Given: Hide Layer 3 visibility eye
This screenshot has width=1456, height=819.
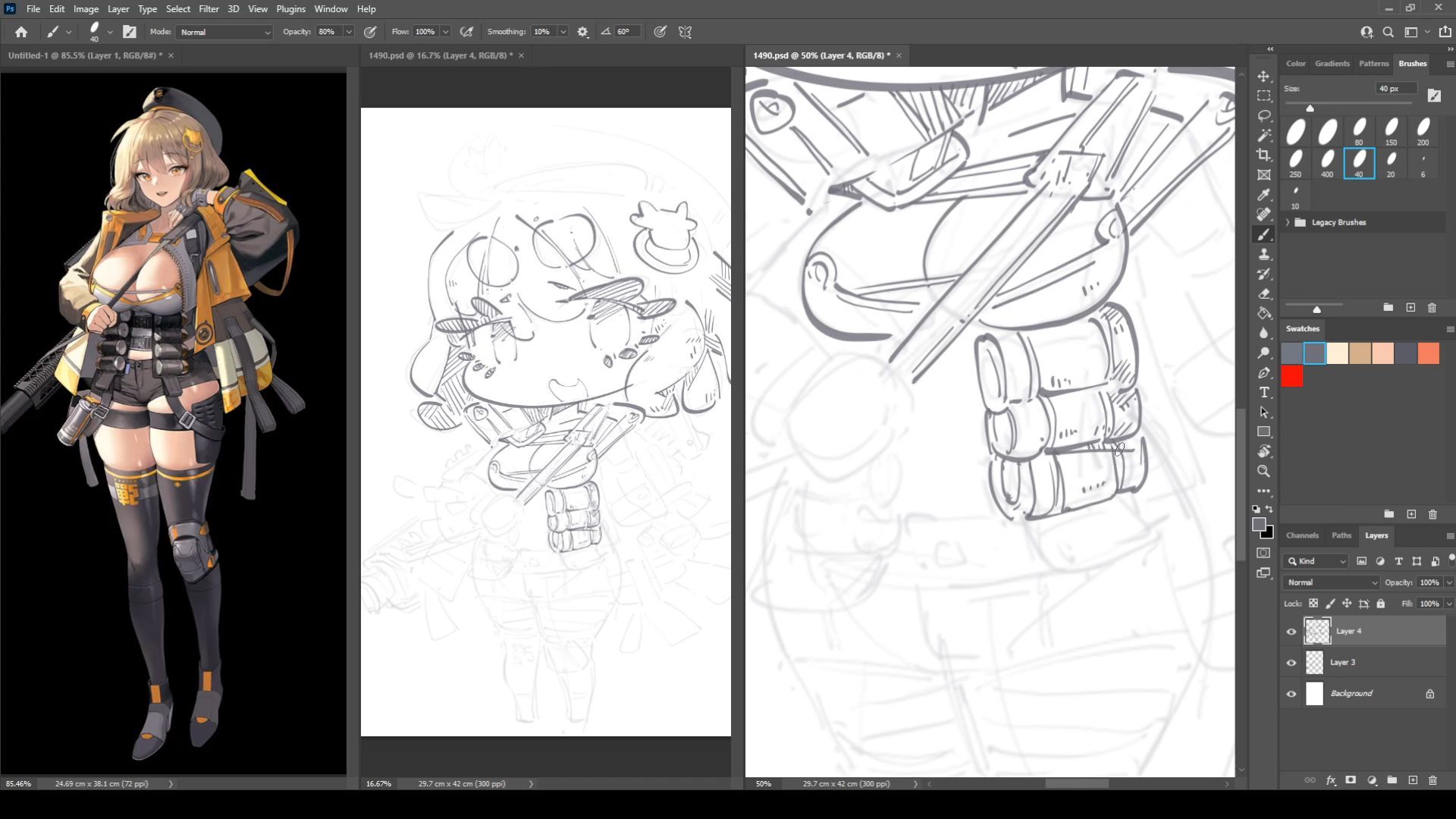Looking at the screenshot, I should pos(1291,663).
